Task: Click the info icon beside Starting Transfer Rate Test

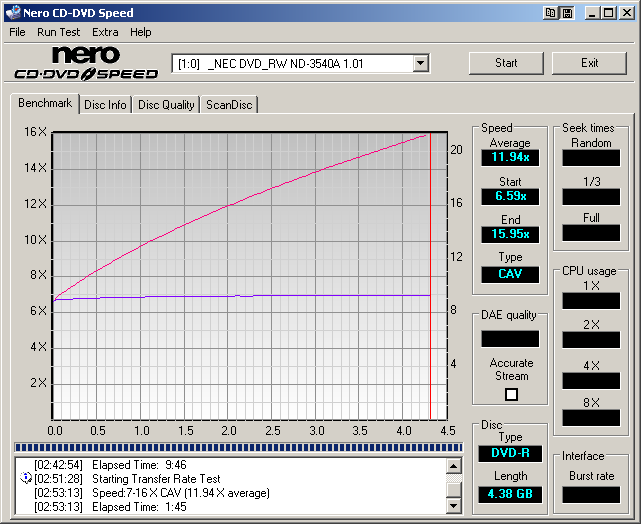Action: [25, 477]
